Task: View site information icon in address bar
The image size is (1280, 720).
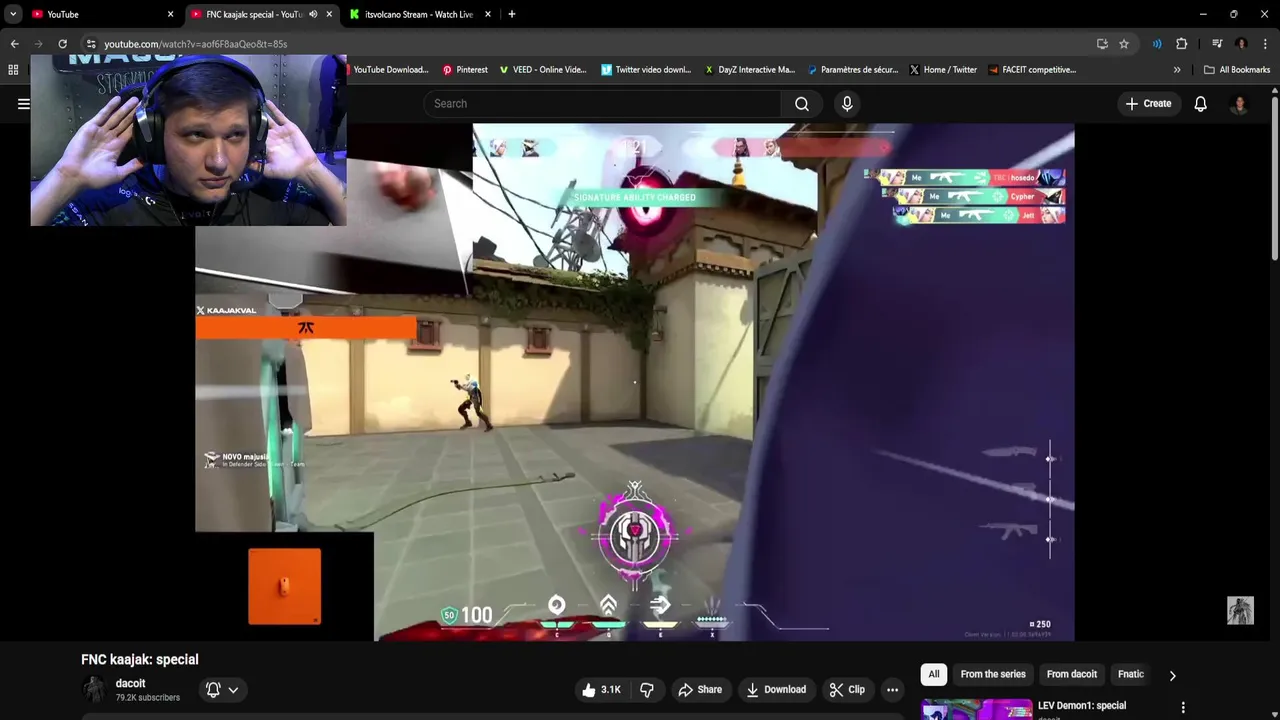Action: 91,44
